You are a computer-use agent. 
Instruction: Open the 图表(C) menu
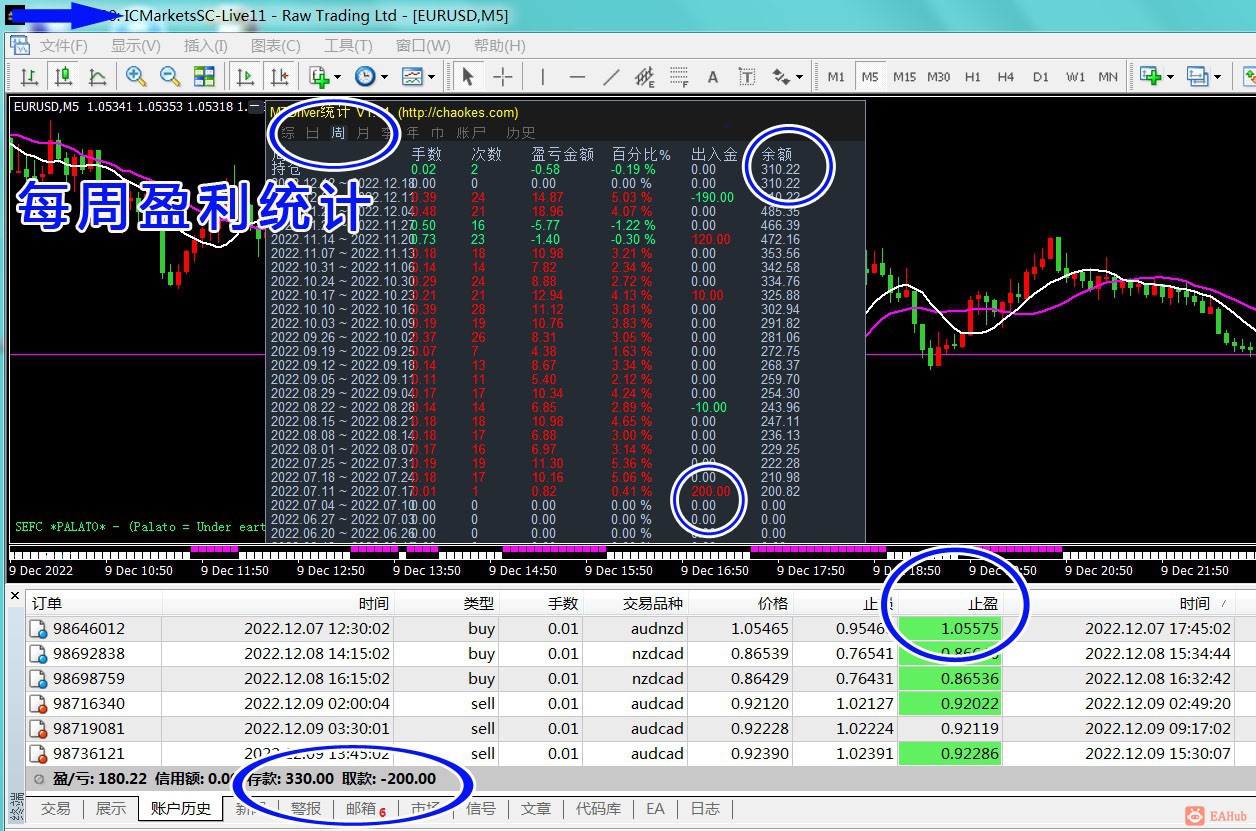coord(275,46)
